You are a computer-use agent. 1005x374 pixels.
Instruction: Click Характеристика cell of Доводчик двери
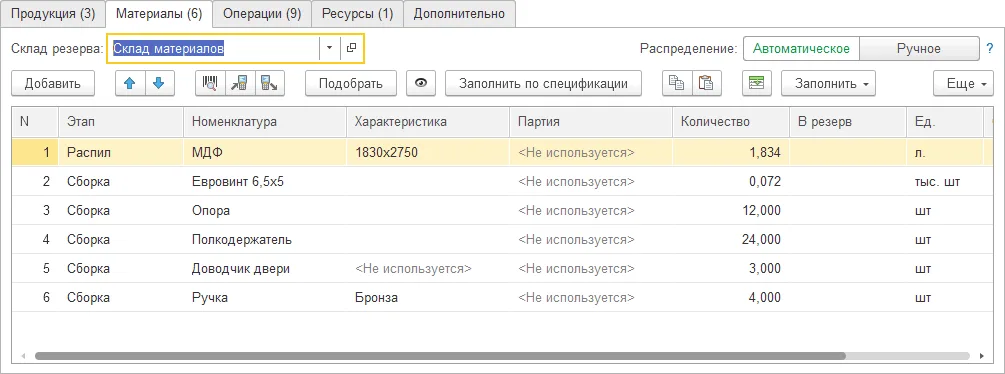[x=428, y=269]
